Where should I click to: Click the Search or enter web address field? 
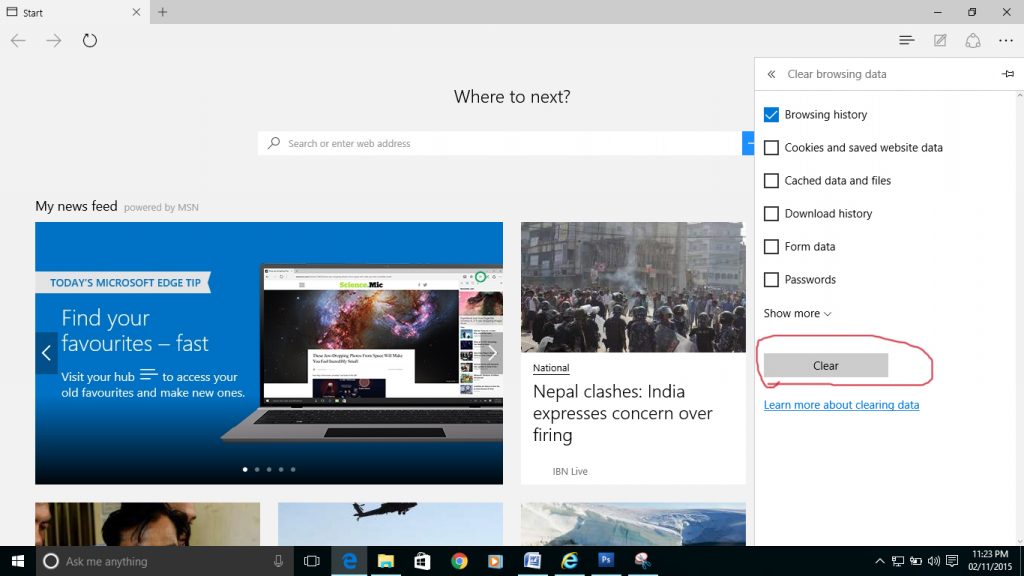(500, 143)
